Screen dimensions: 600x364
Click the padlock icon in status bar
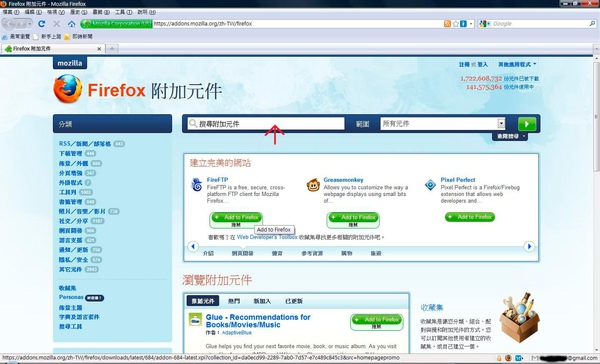499,358
